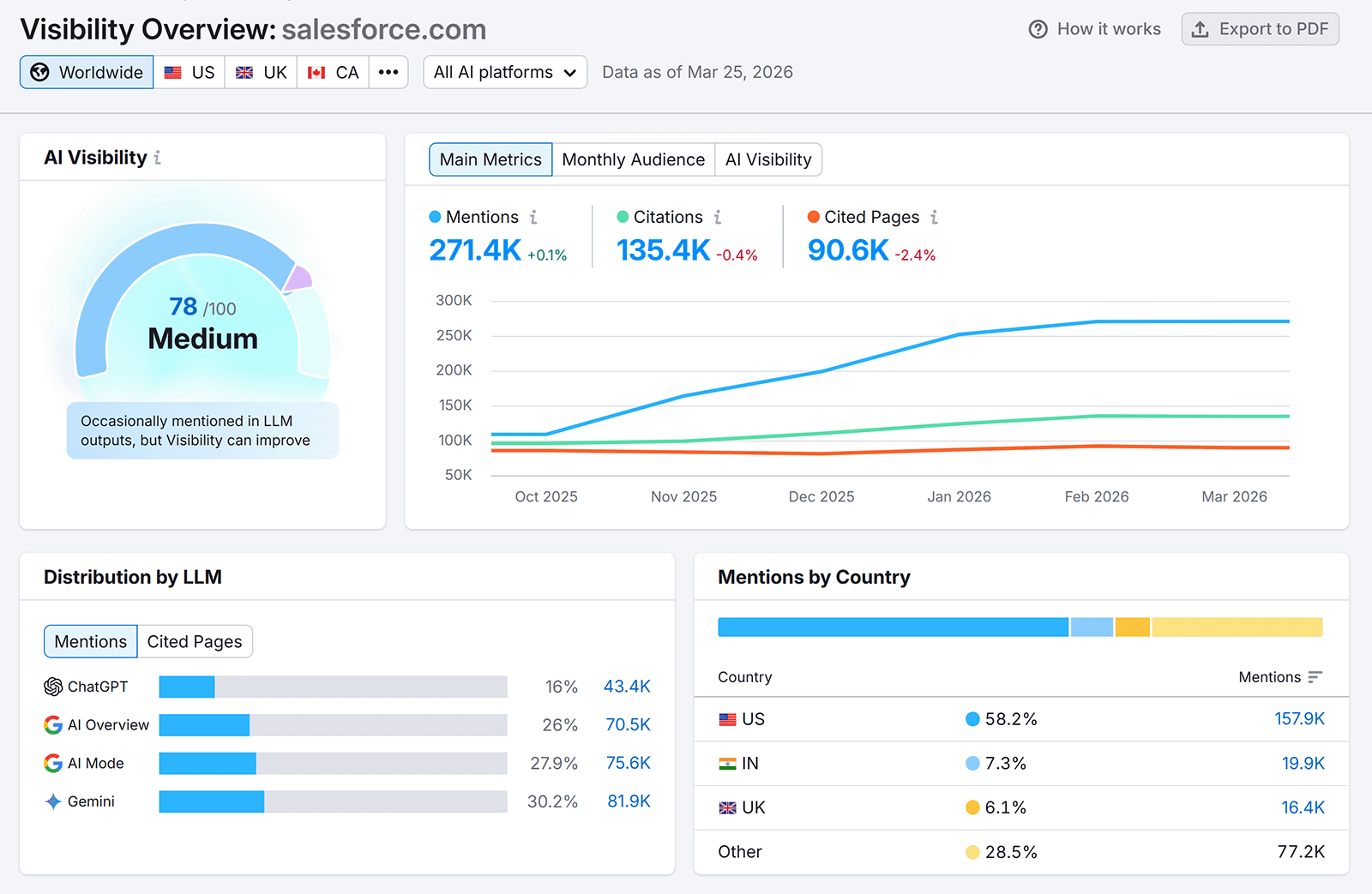The height and width of the screenshot is (894, 1372).
Task: Open the AI Visibility tab
Action: pos(768,159)
